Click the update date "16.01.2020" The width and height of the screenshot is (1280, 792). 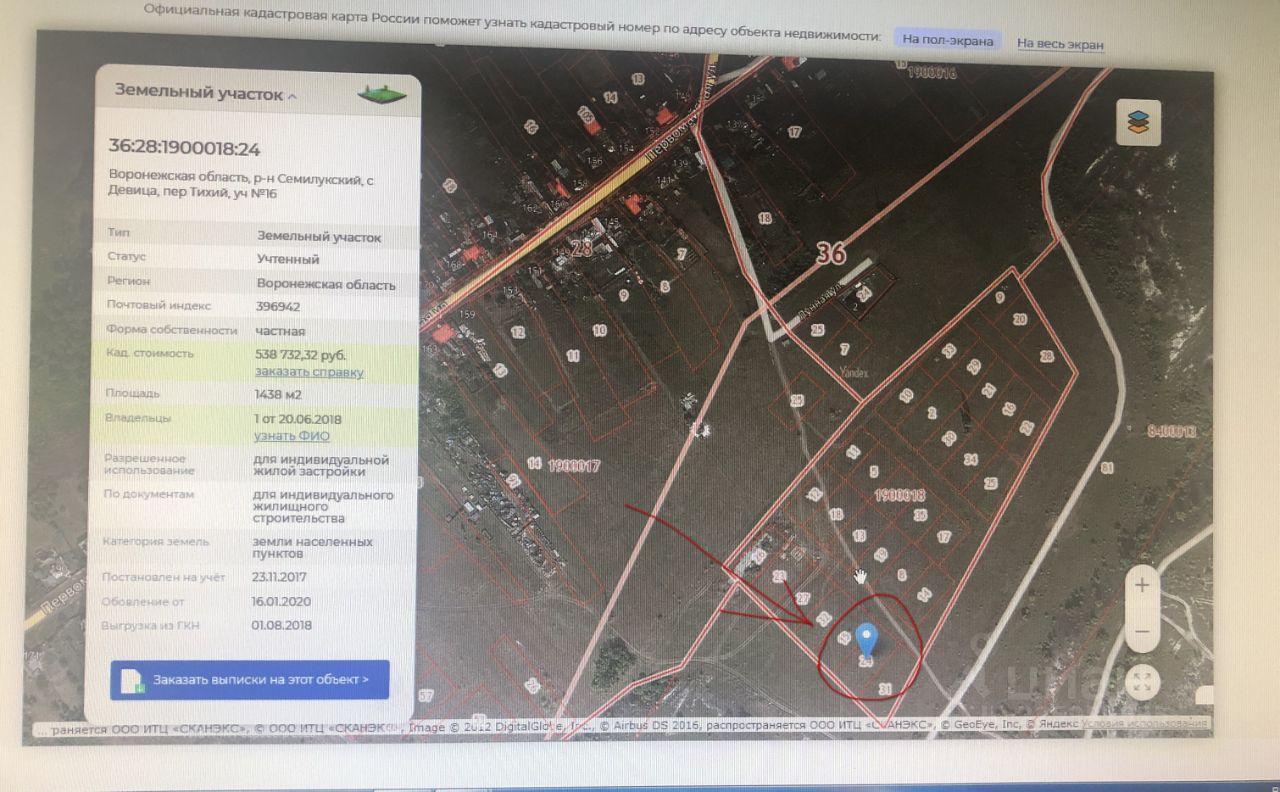pyautogui.click(x=283, y=601)
